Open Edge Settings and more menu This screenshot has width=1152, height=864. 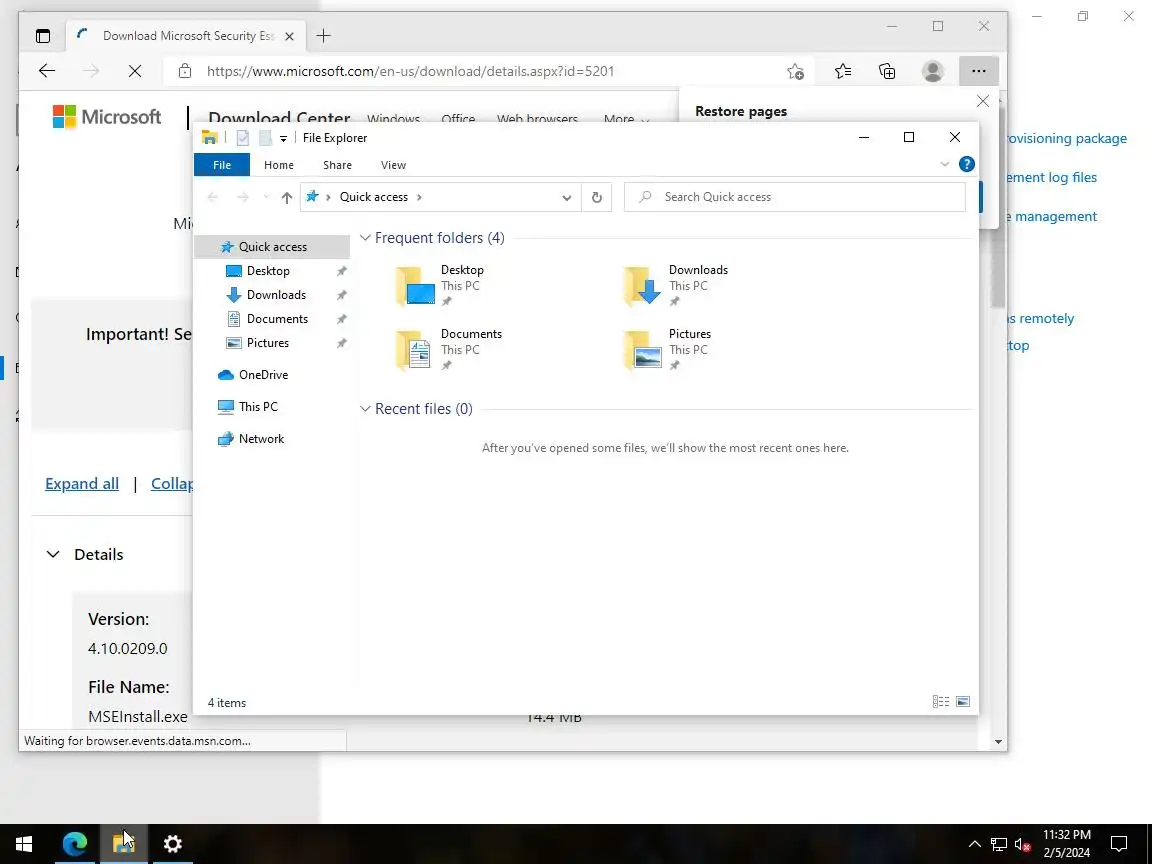click(x=979, y=71)
